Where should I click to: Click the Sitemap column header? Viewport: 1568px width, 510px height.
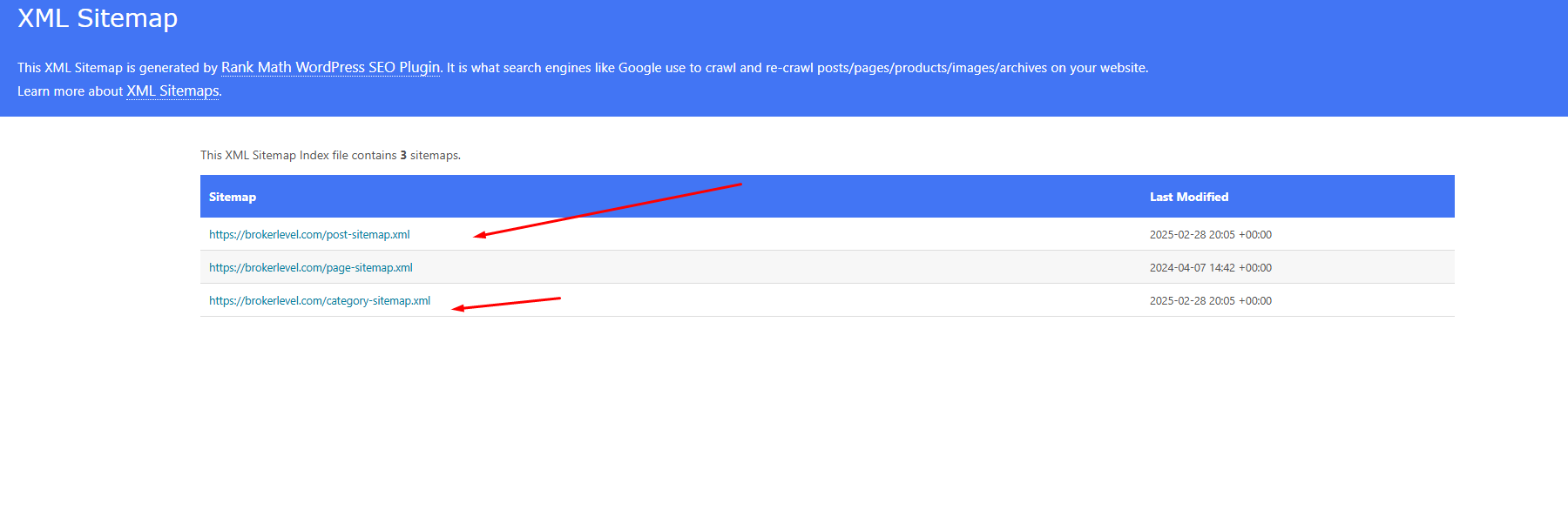pyautogui.click(x=233, y=198)
